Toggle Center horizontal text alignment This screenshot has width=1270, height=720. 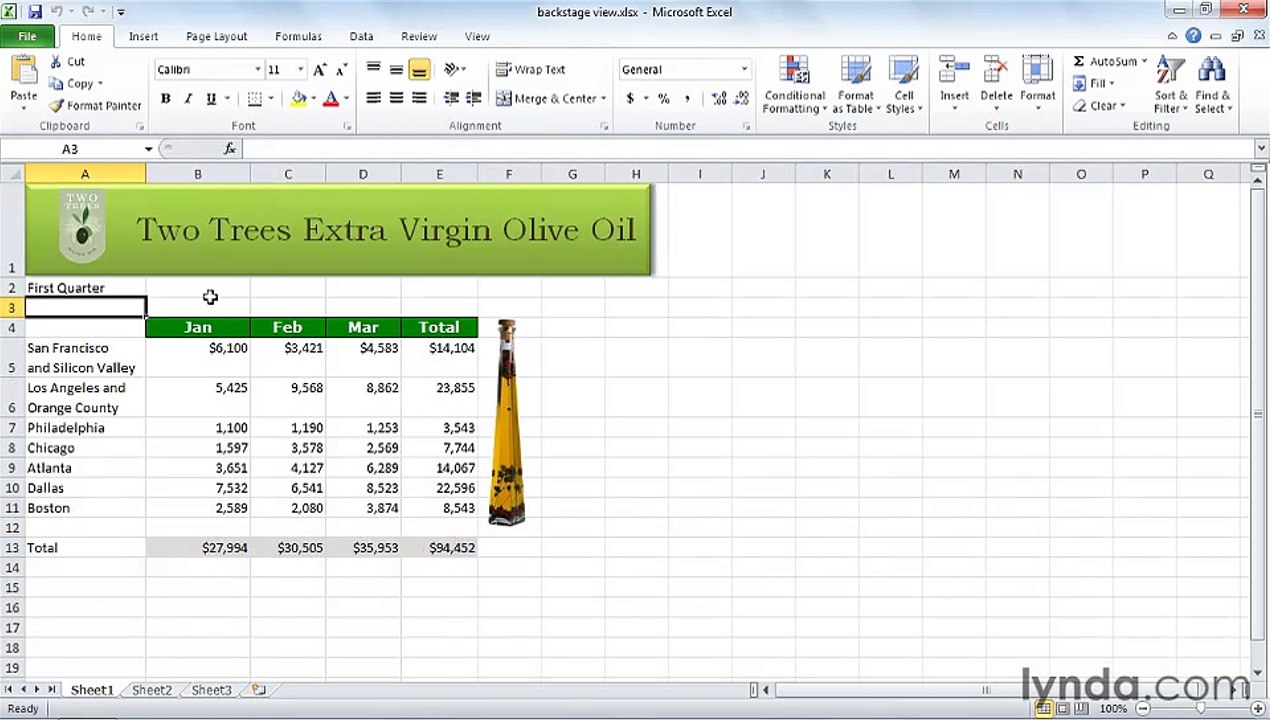396,98
